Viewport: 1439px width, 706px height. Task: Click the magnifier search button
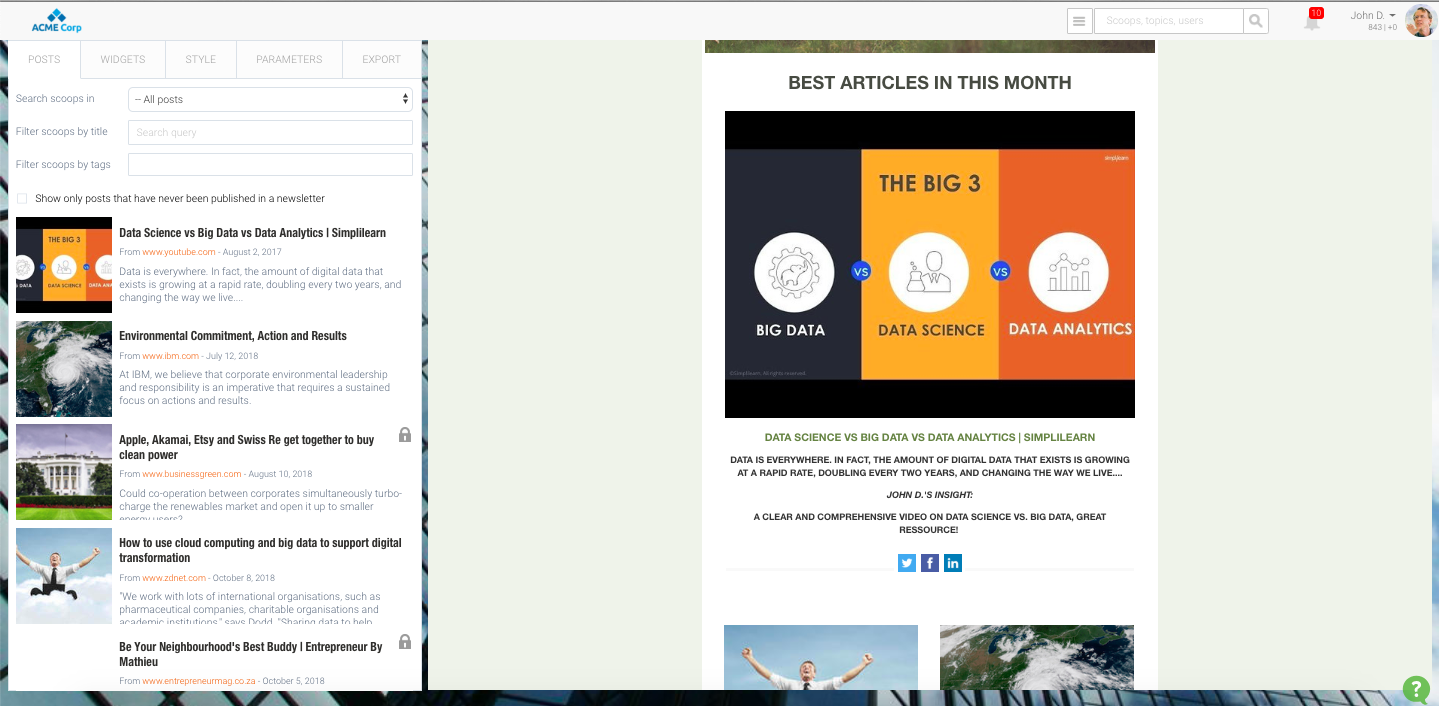pos(1256,20)
